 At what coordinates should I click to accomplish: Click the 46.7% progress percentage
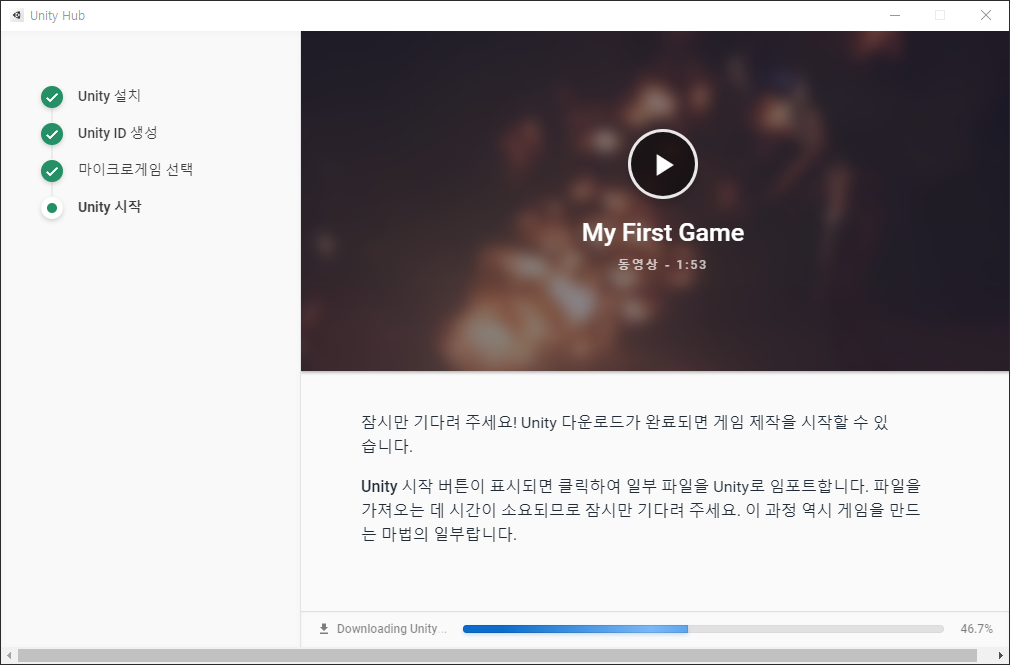click(x=977, y=629)
